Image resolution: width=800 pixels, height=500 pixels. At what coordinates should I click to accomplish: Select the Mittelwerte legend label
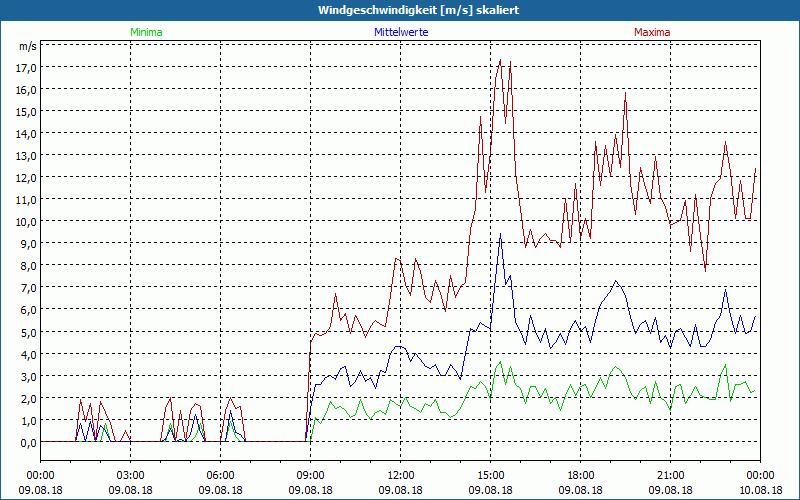(401, 32)
